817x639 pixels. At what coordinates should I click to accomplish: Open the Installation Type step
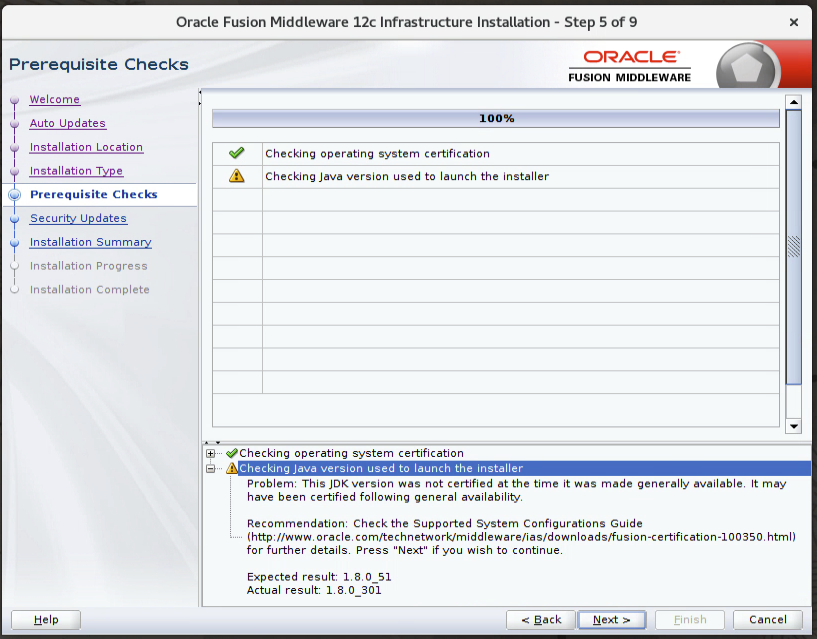click(77, 170)
